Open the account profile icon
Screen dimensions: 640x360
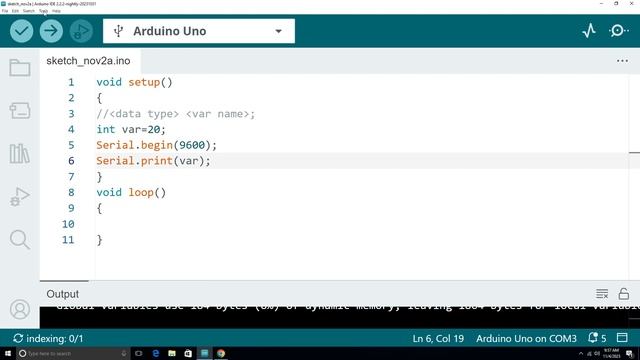(x=20, y=309)
